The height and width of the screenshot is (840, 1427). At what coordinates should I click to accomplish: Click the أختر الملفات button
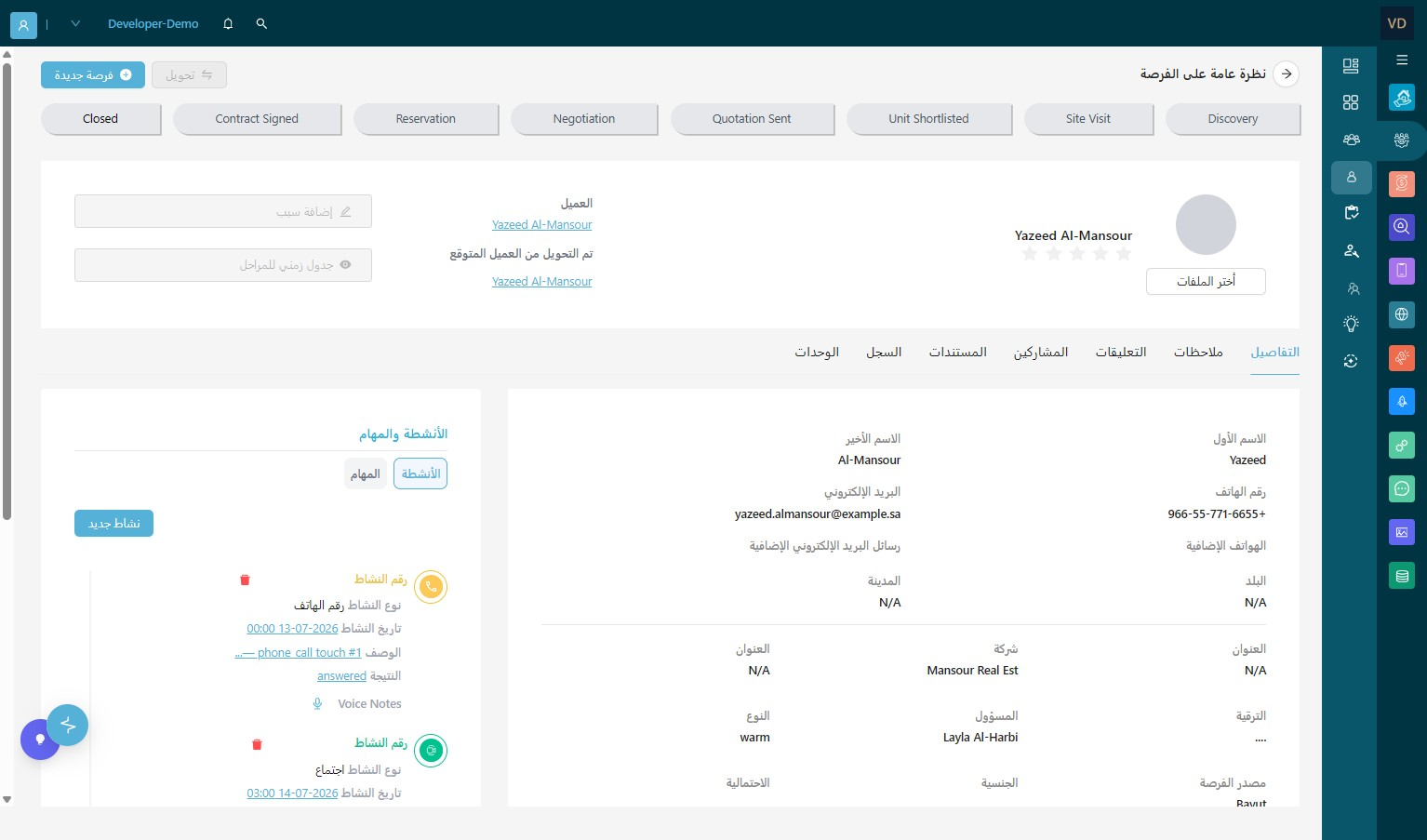pyautogui.click(x=1206, y=282)
